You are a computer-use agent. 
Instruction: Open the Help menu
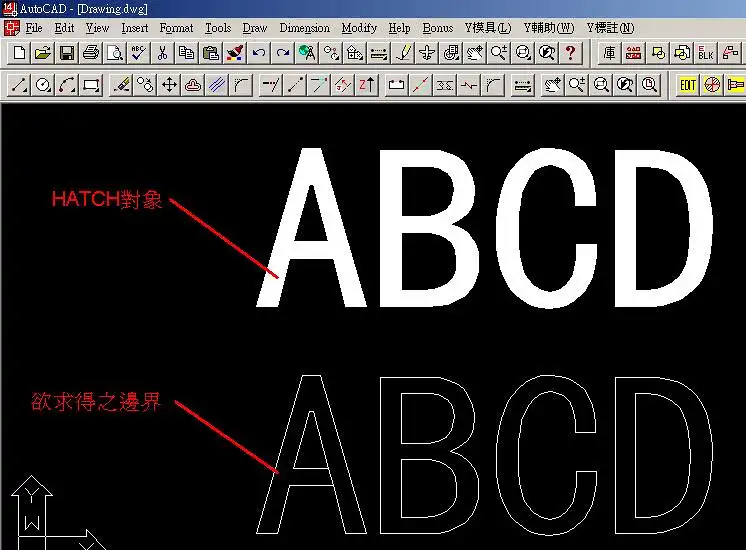point(399,28)
